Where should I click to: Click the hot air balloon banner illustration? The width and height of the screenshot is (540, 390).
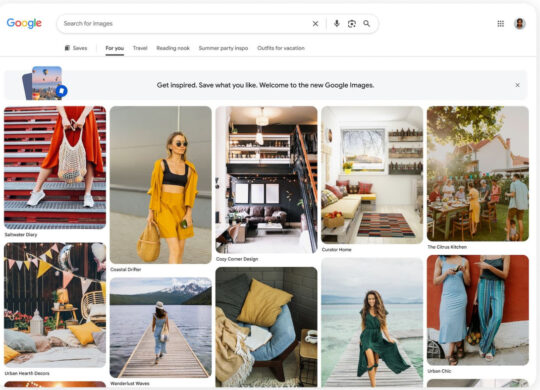(x=45, y=83)
